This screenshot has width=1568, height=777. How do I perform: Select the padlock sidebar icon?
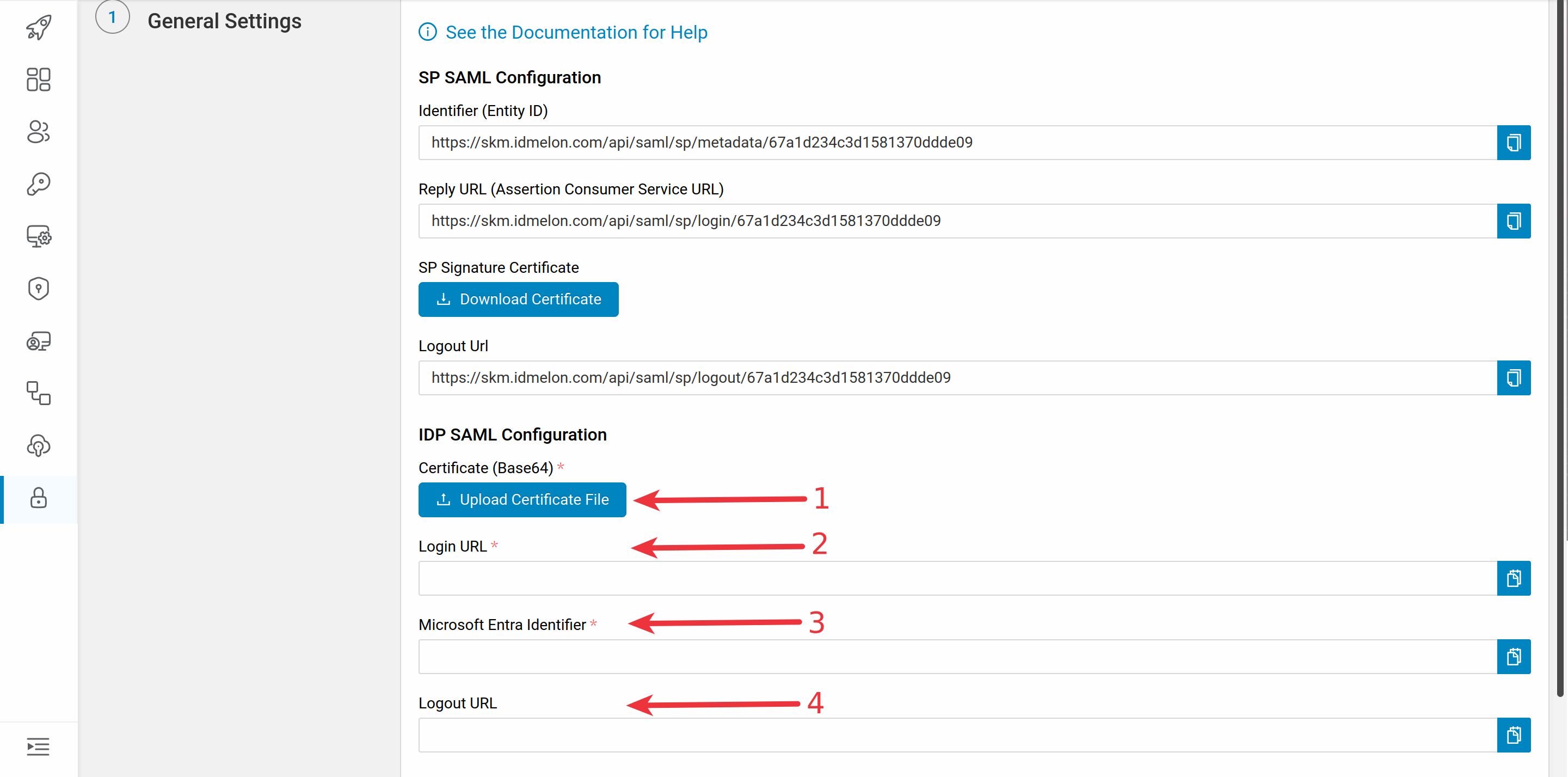pos(38,498)
